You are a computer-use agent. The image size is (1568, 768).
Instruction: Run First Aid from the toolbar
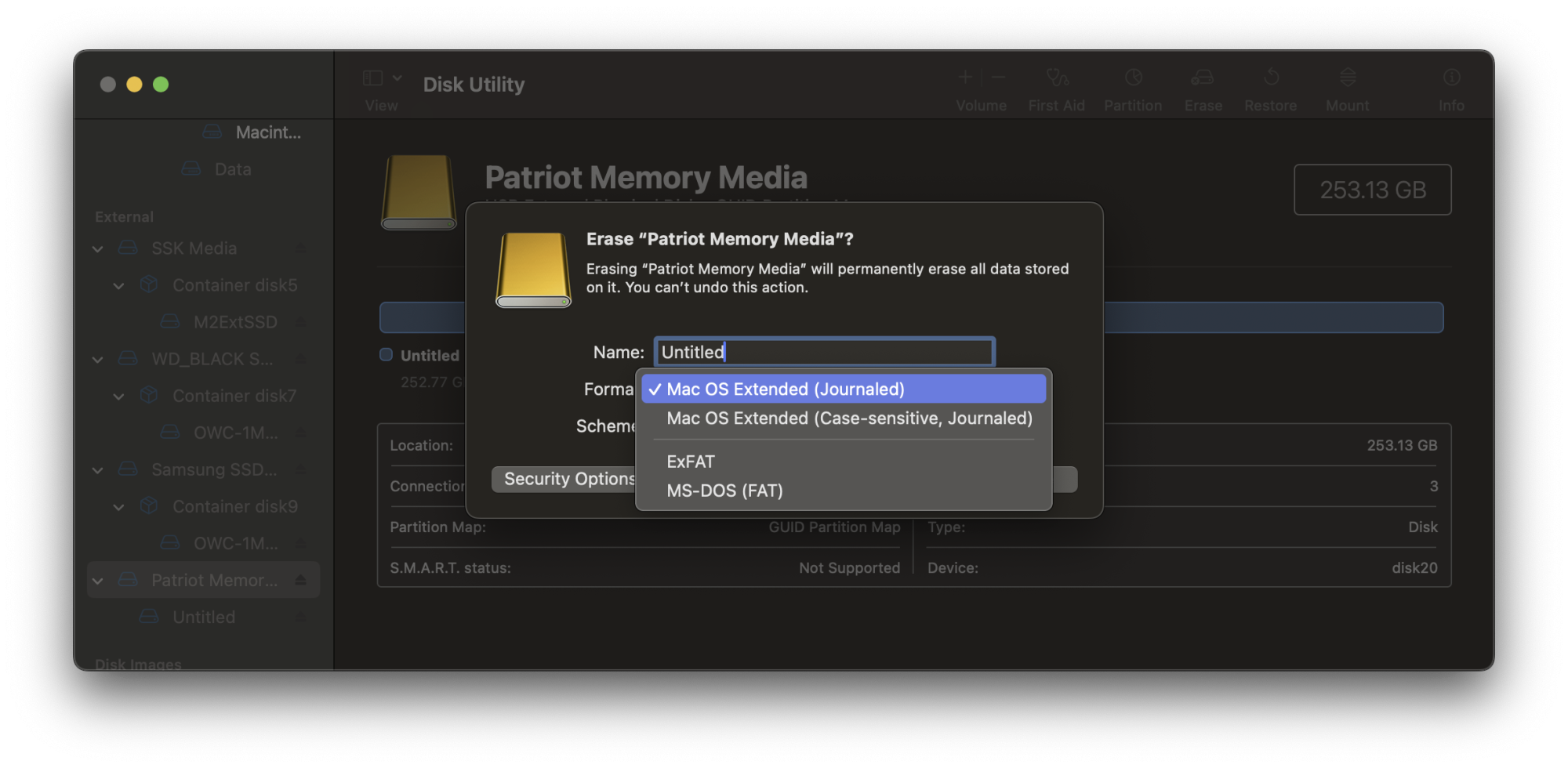pyautogui.click(x=1057, y=77)
